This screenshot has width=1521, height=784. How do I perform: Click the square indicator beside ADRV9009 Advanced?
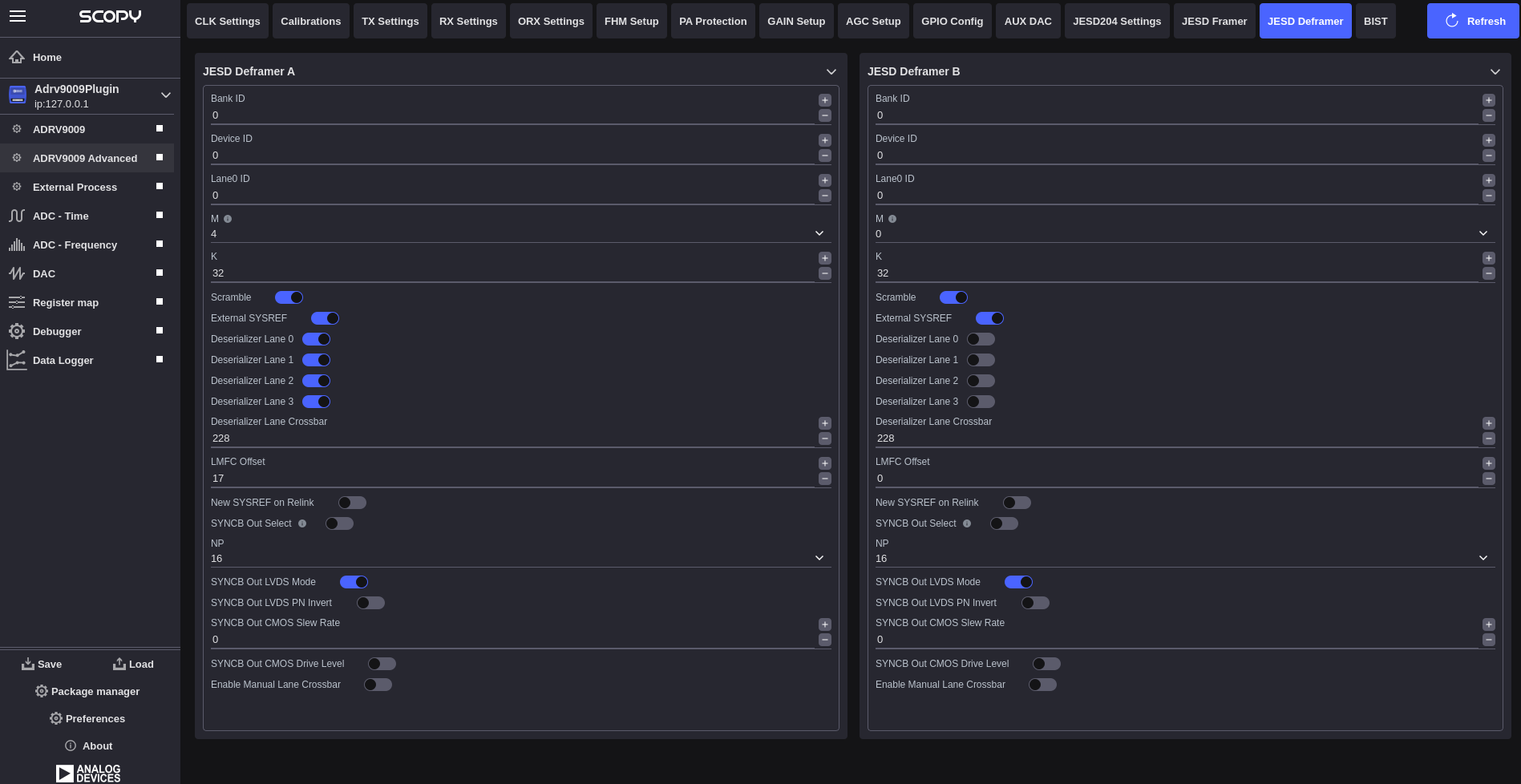tap(160, 157)
